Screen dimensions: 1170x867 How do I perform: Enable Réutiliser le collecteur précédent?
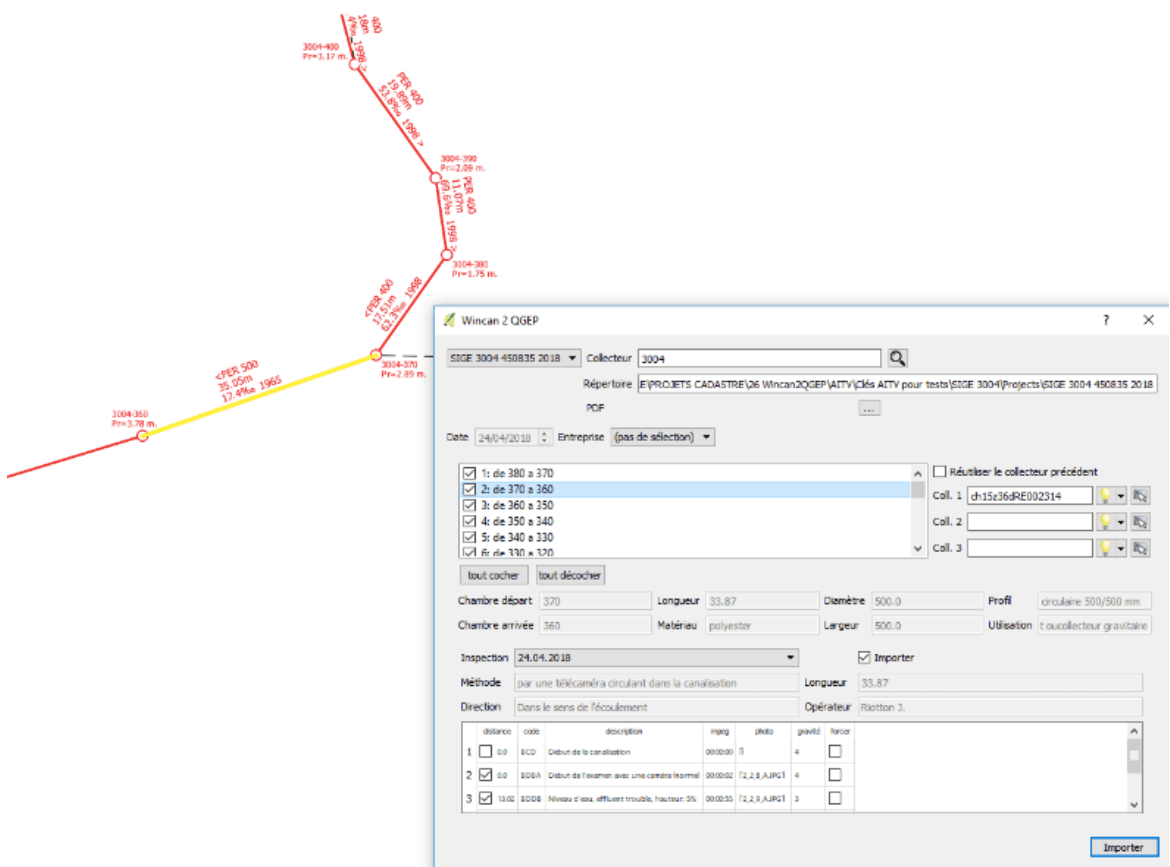pos(940,472)
